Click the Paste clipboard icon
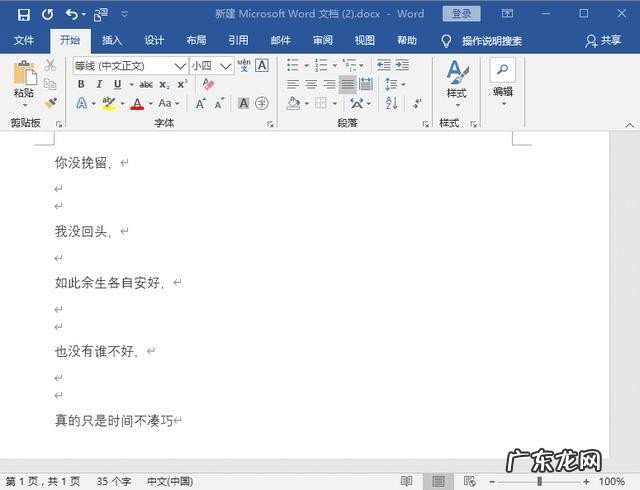 click(24, 73)
